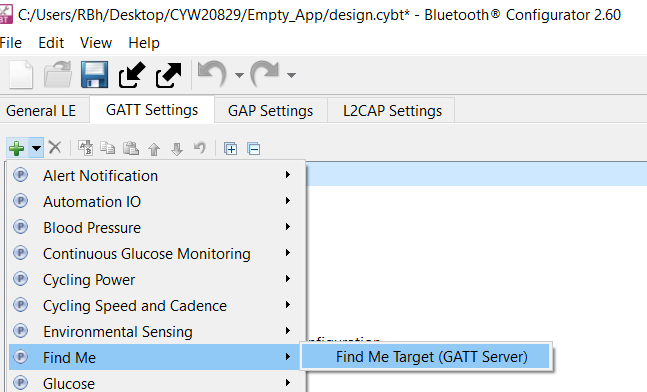Click the green plus add icon
This screenshot has width=647, height=392.
pos(17,148)
